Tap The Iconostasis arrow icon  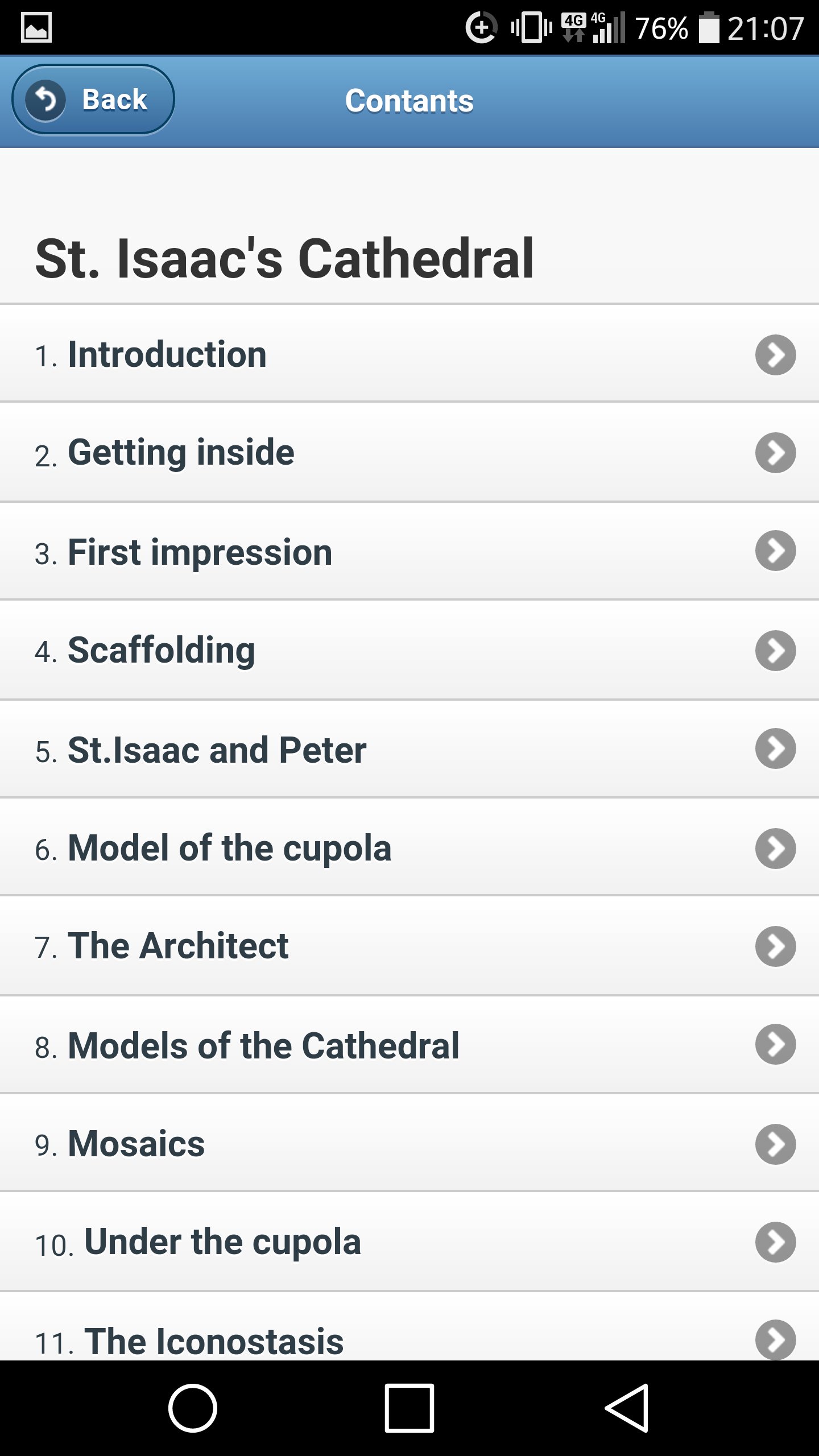click(775, 1339)
